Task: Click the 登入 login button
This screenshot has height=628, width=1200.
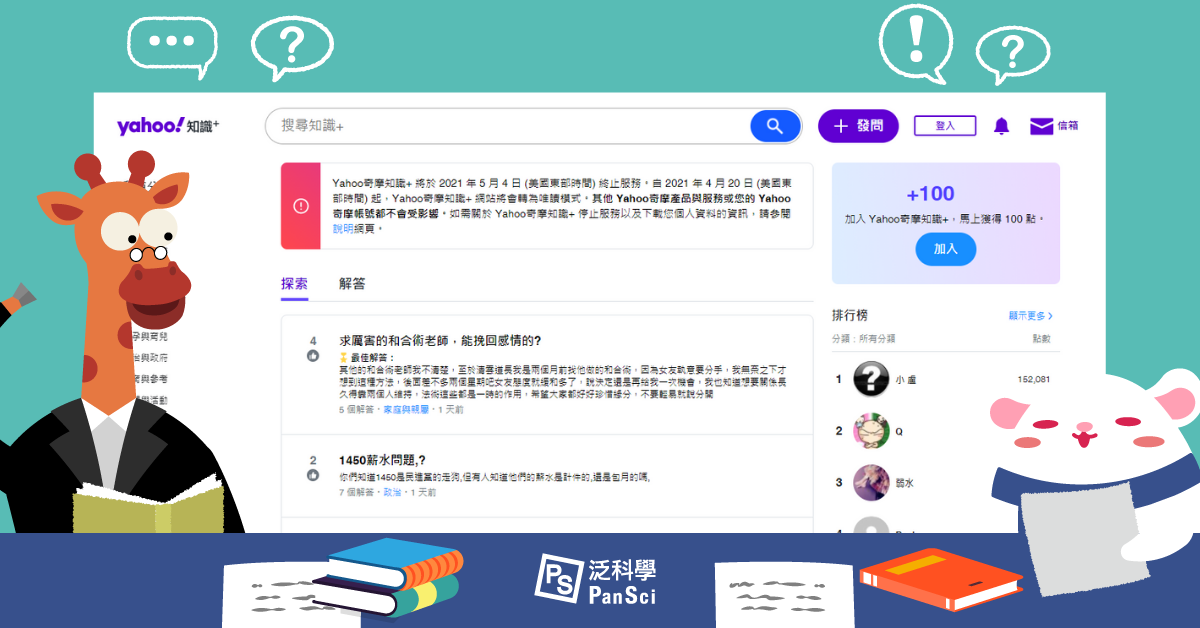Action: coord(945,126)
